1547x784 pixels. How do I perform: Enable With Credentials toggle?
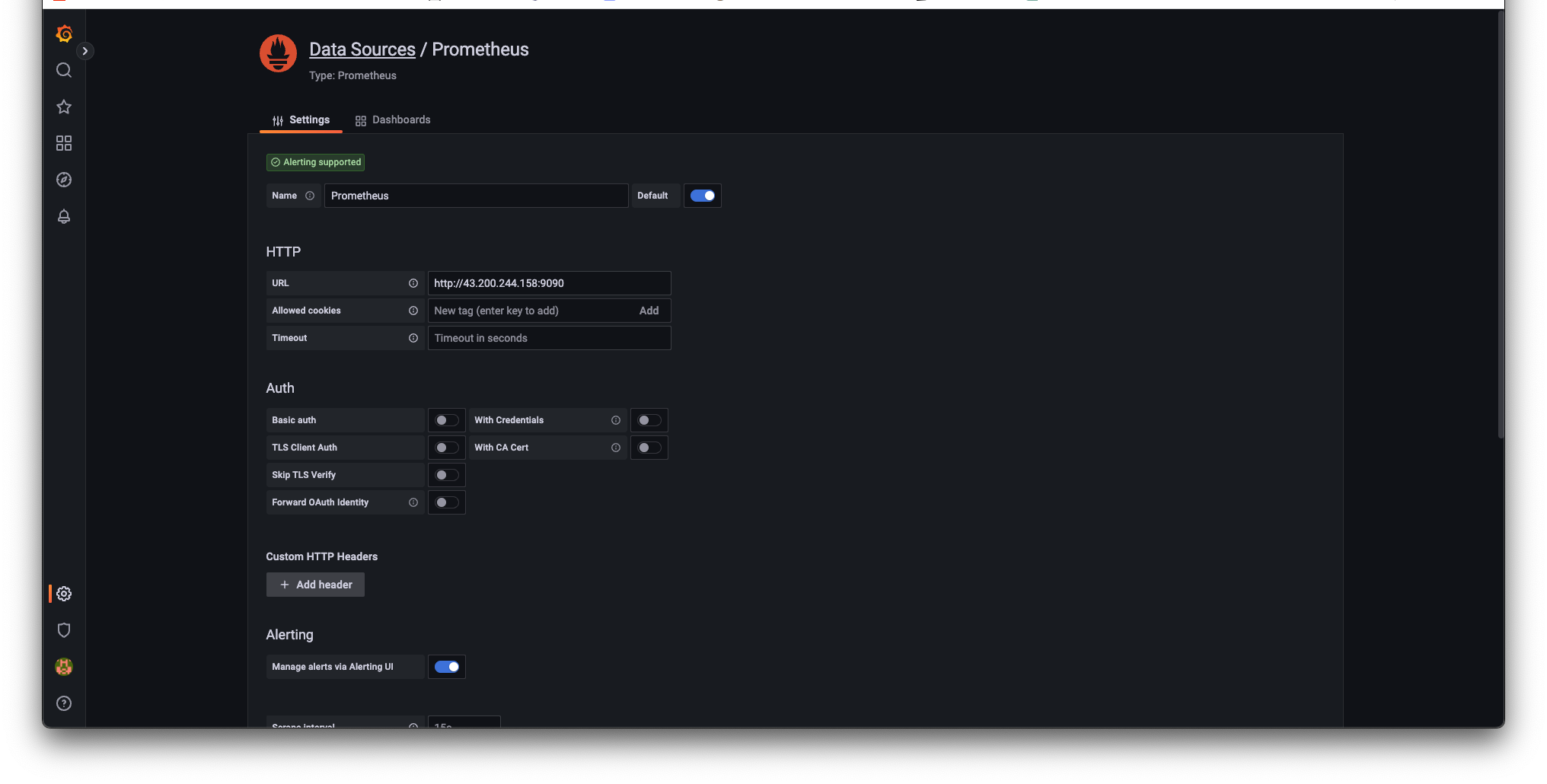pyautogui.click(x=649, y=420)
